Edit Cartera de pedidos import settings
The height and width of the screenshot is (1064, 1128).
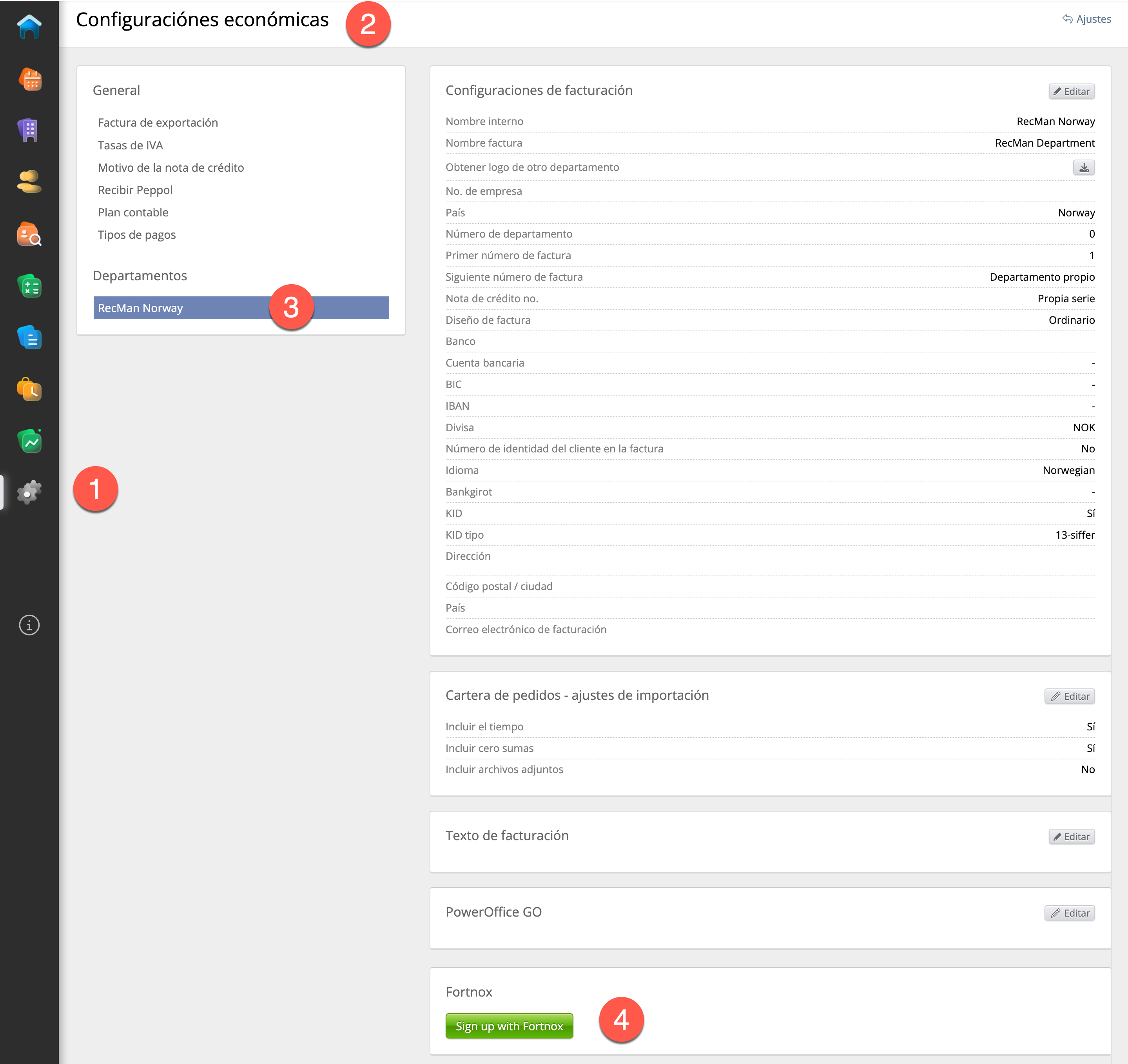click(1069, 696)
